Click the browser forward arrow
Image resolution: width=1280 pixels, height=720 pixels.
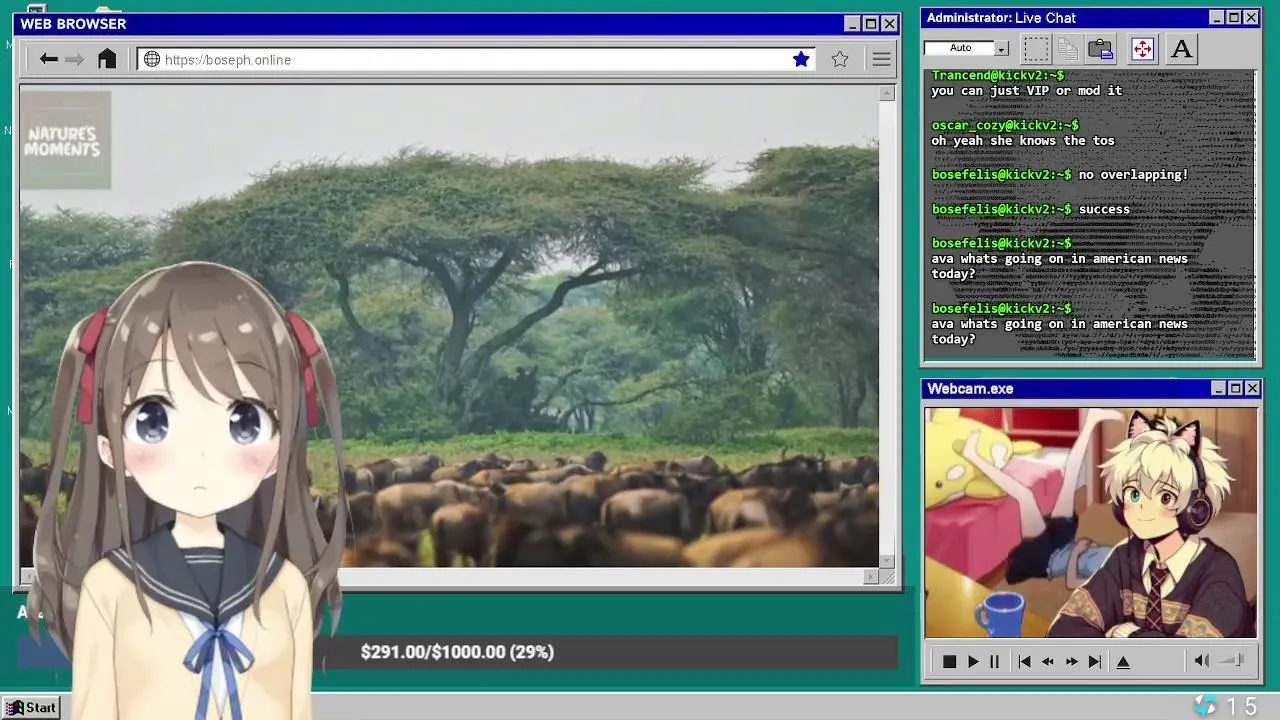75,60
